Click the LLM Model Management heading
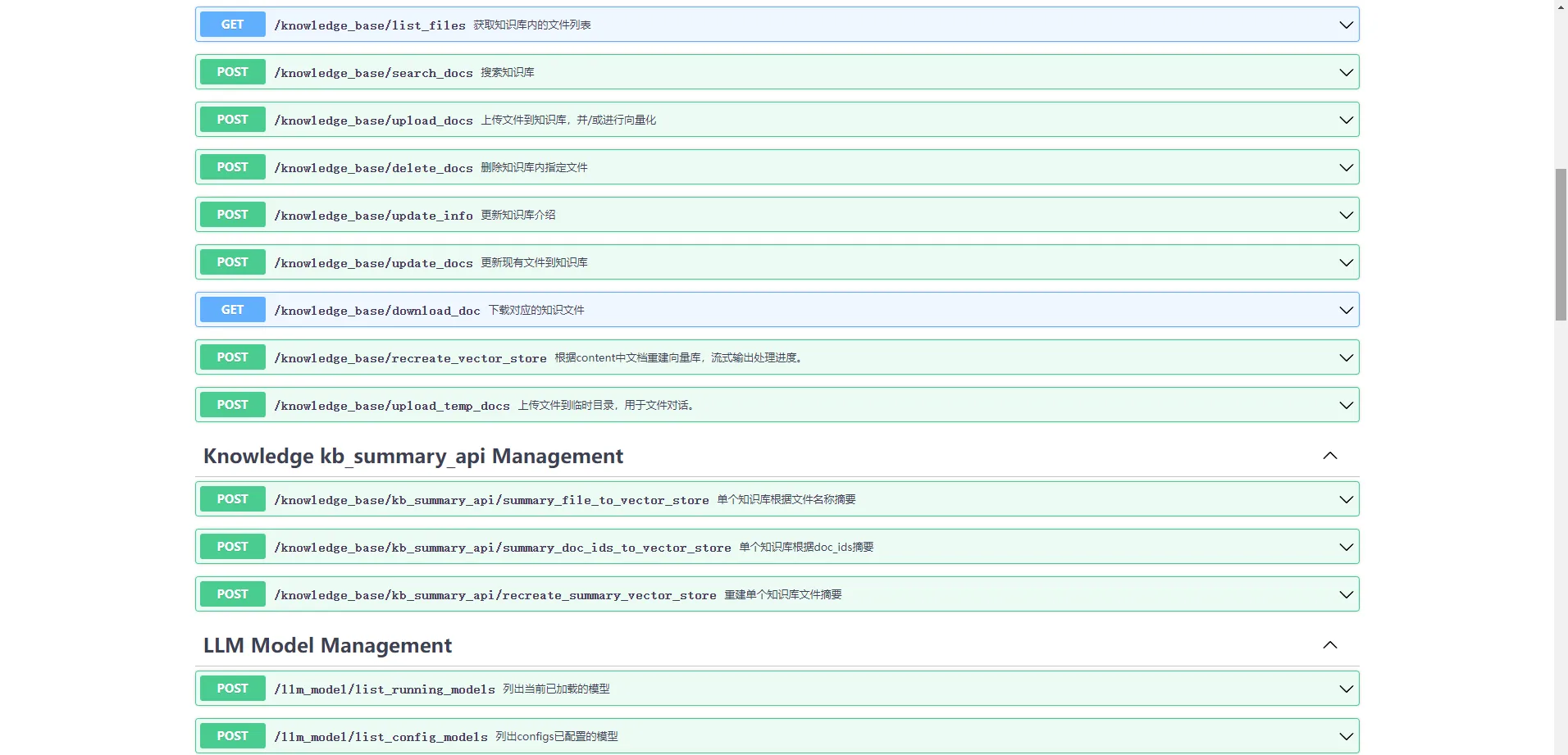The height and width of the screenshot is (755, 1568). click(x=327, y=645)
